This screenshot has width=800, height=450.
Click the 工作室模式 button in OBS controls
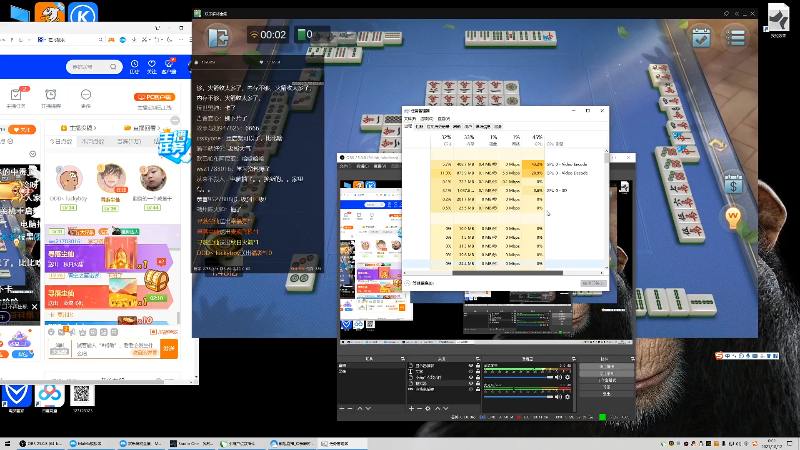[607, 380]
